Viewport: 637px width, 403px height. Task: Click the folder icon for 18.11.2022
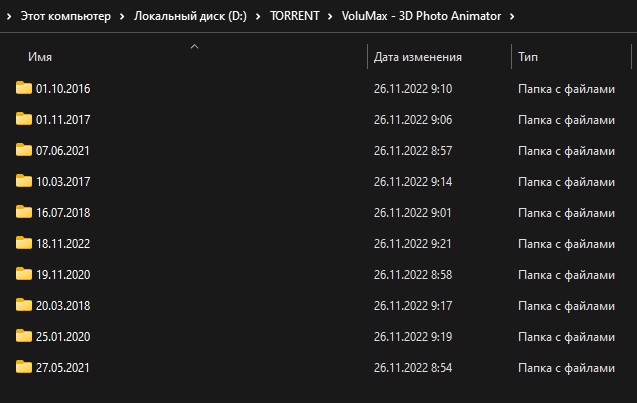(24, 243)
